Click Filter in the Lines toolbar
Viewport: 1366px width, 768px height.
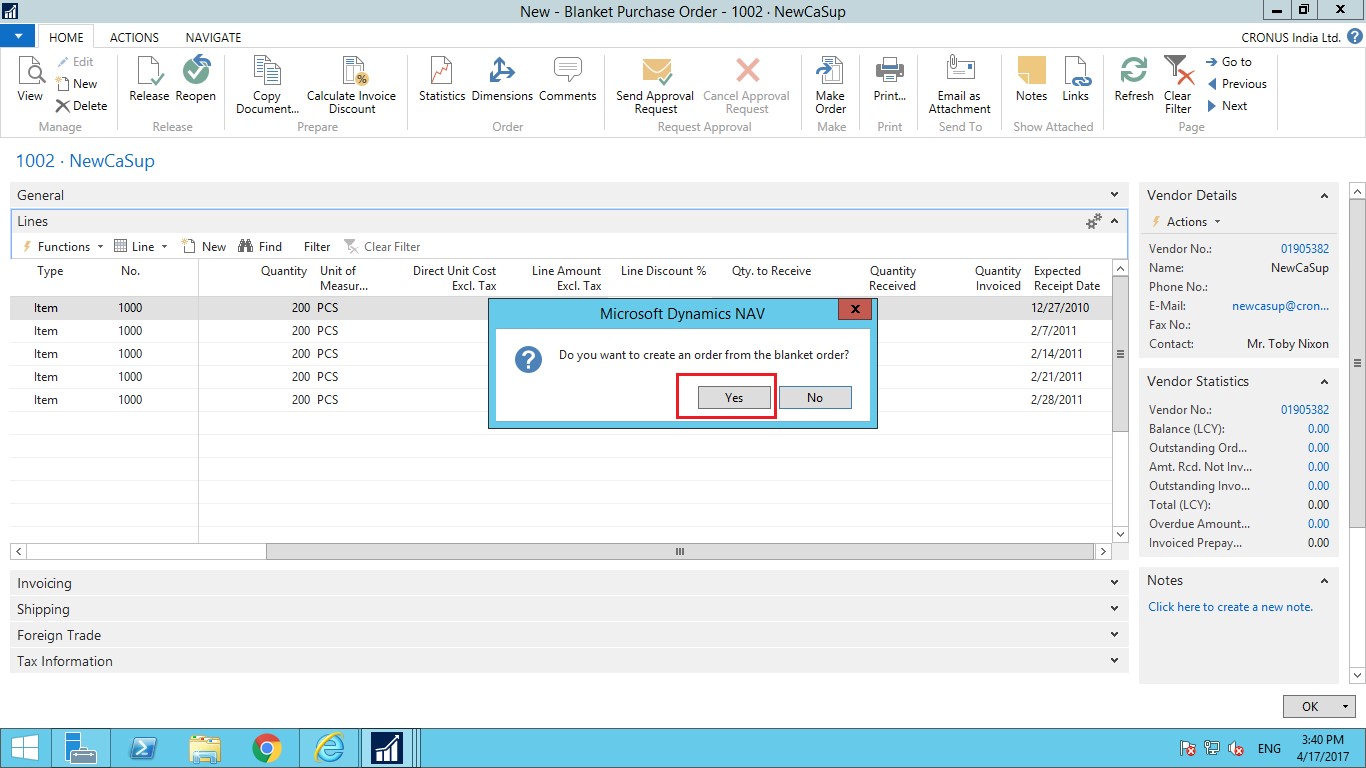[x=317, y=246]
